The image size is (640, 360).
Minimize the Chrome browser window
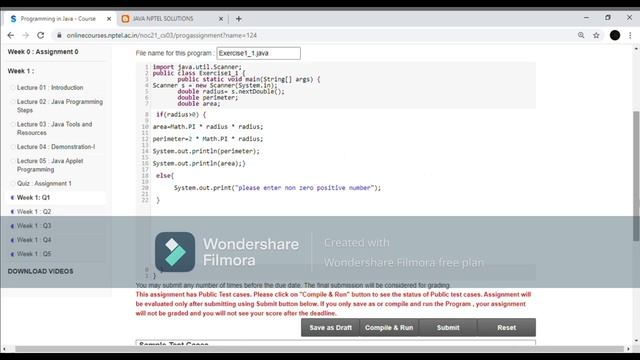coord(587,18)
